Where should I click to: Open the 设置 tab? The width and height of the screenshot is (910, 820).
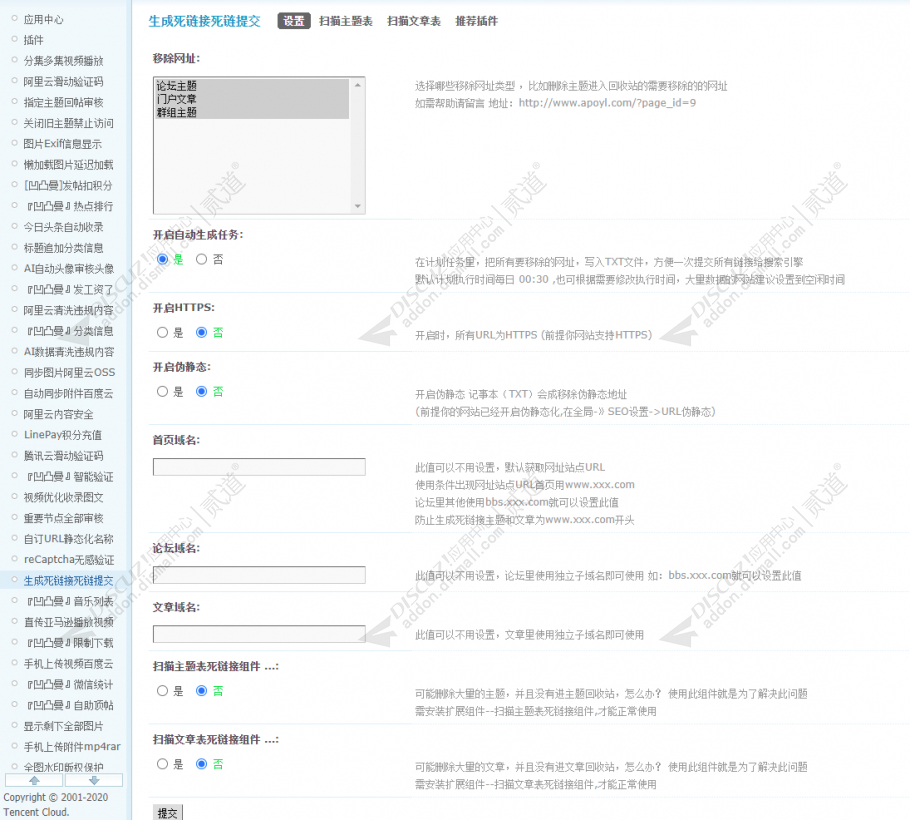pos(294,21)
